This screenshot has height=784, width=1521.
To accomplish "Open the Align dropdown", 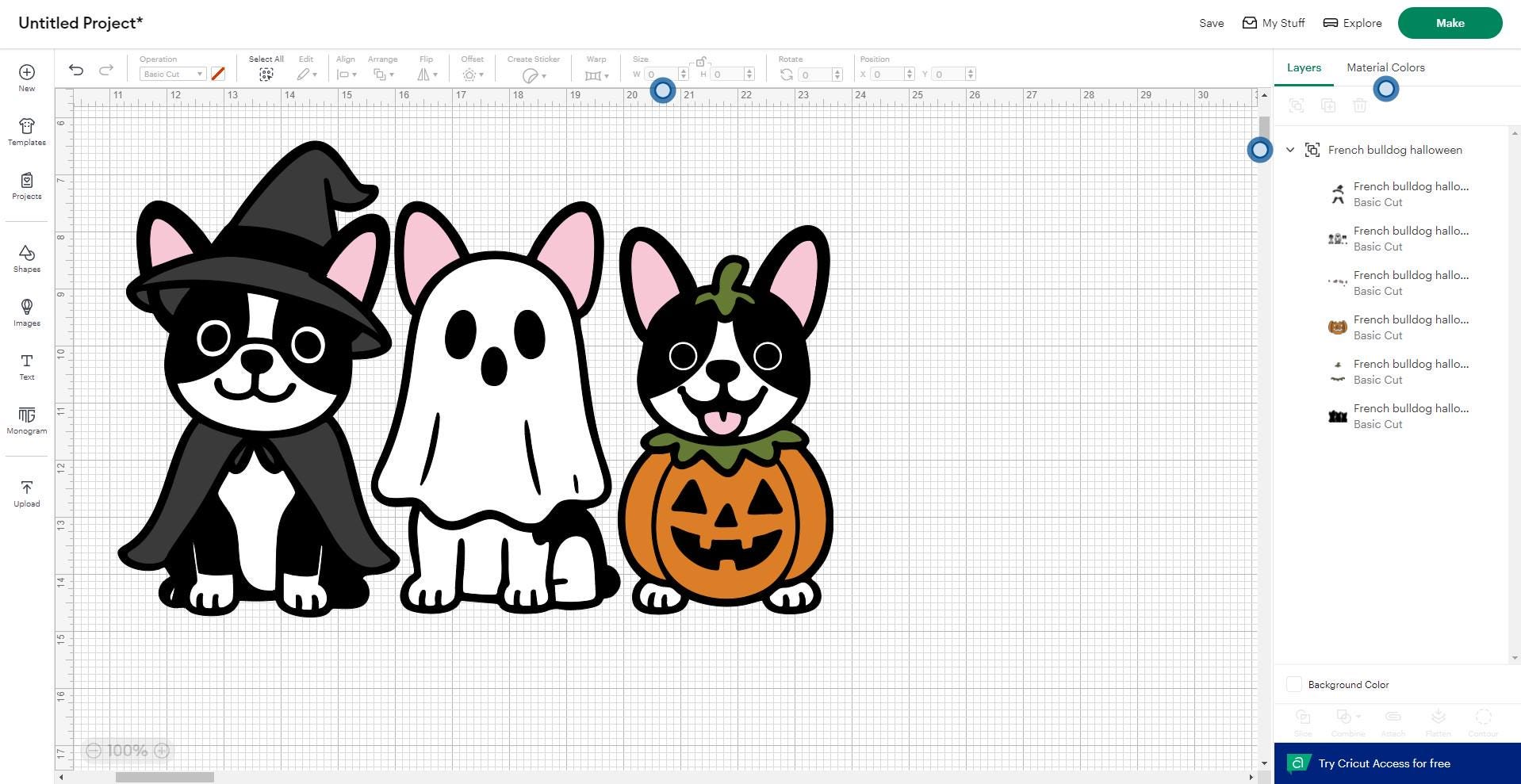I will click(x=347, y=75).
